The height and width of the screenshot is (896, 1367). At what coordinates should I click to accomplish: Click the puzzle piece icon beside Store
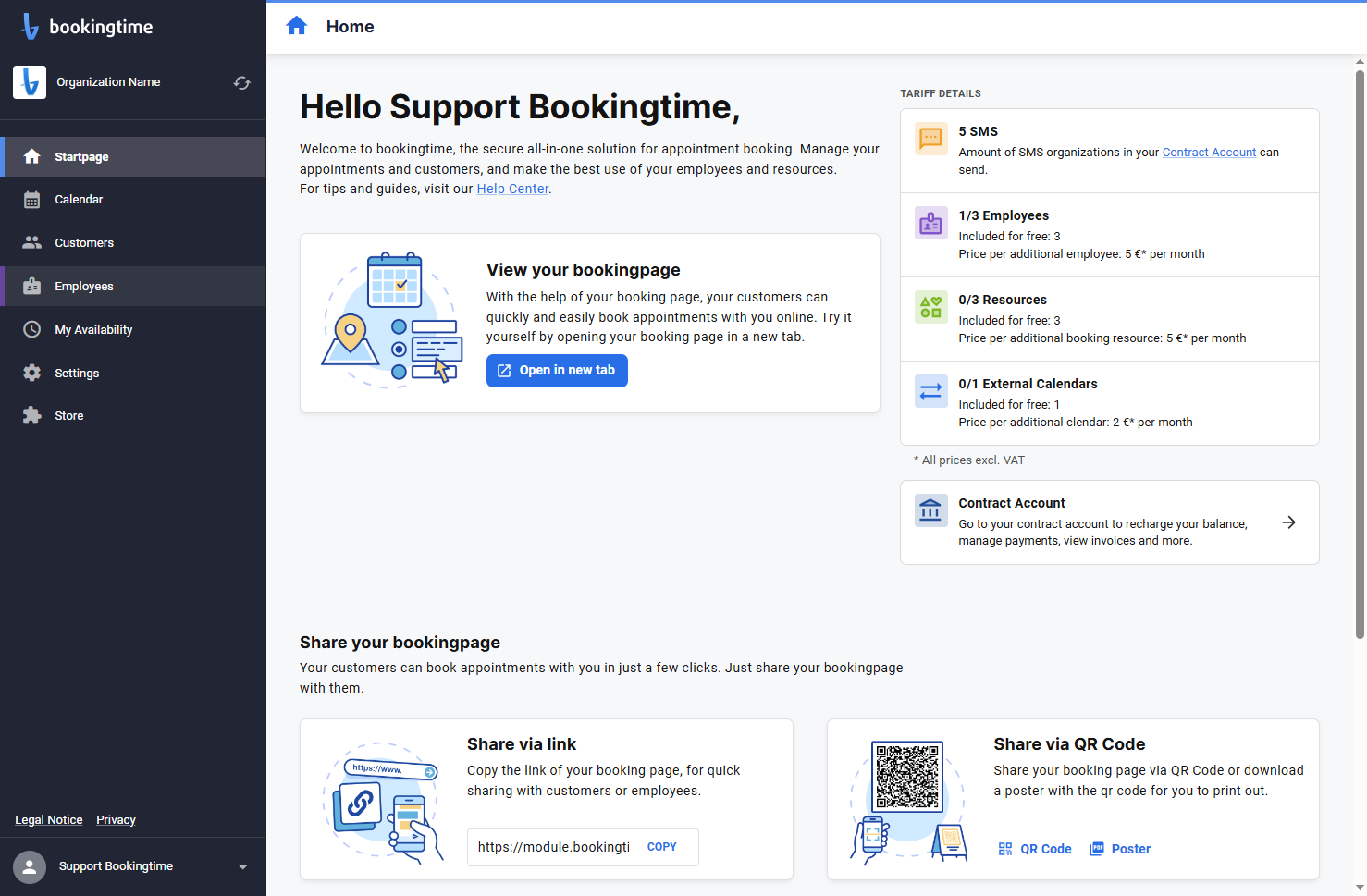[x=32, y=416]
